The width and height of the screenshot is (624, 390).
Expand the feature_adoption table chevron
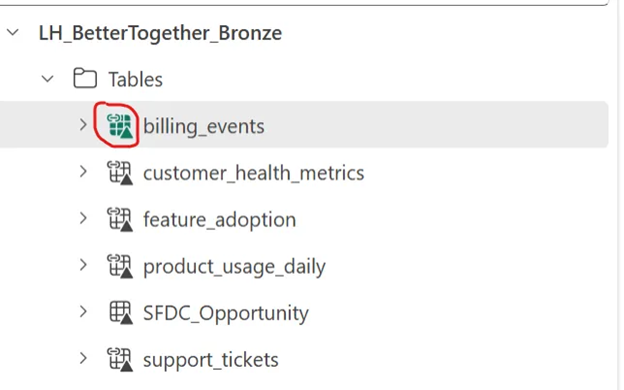83,218
